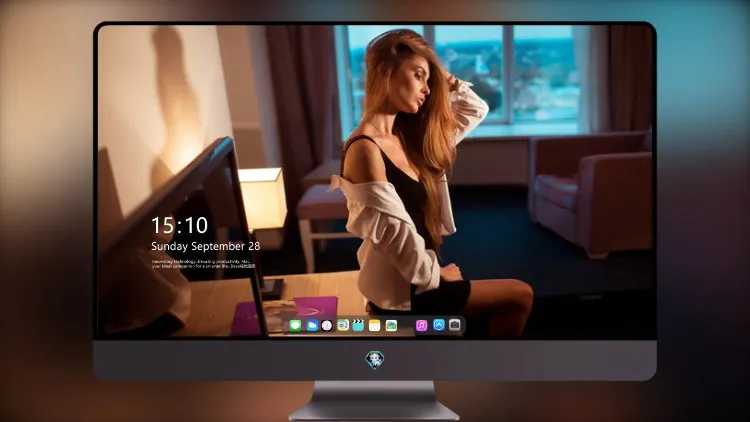Click the Sunday September 28 date
The height and width of the screenshot is (422, 750).
pos(206,246)
